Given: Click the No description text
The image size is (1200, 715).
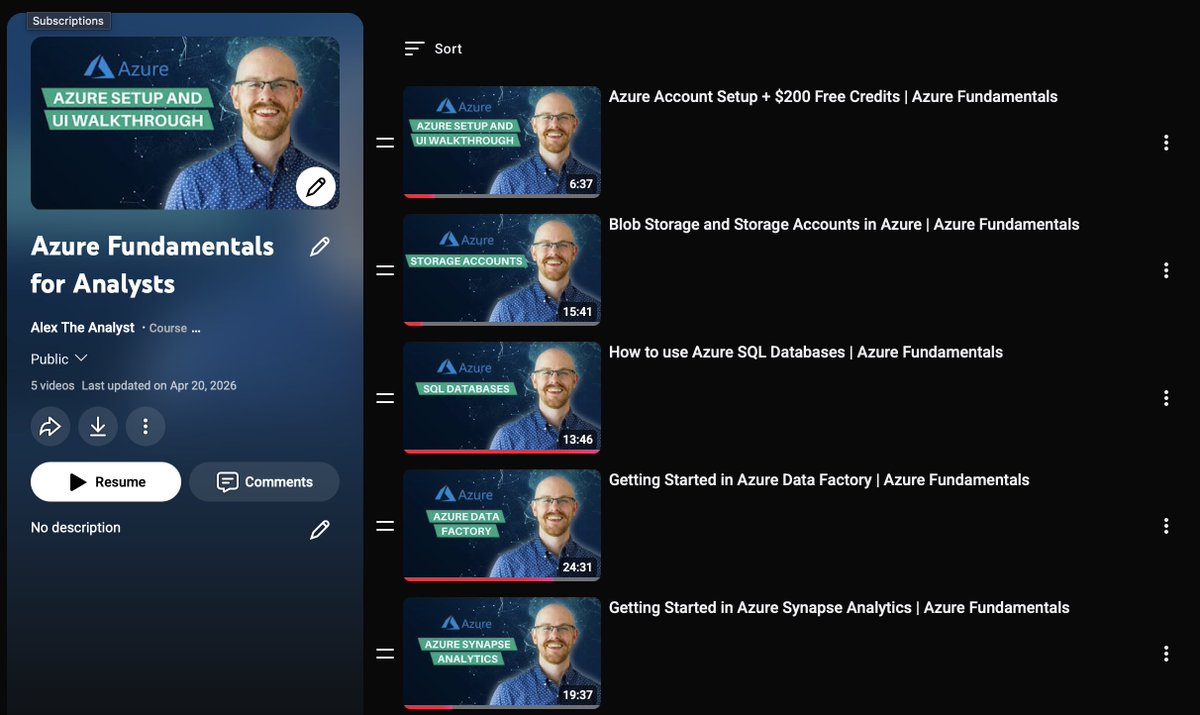Looking at the screenshot, I should point(76,528).
